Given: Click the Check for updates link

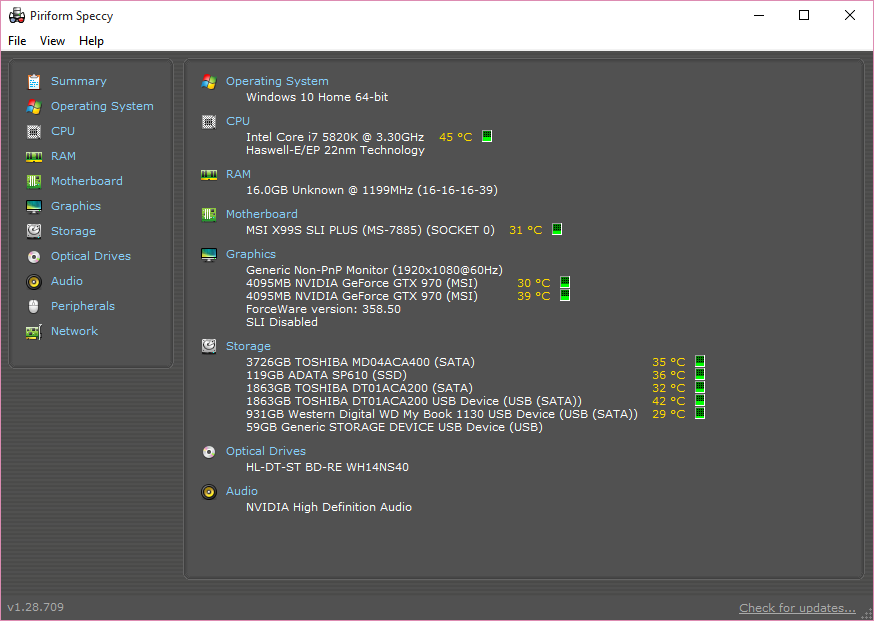Looking at the screenshot, I should (797, 608).
